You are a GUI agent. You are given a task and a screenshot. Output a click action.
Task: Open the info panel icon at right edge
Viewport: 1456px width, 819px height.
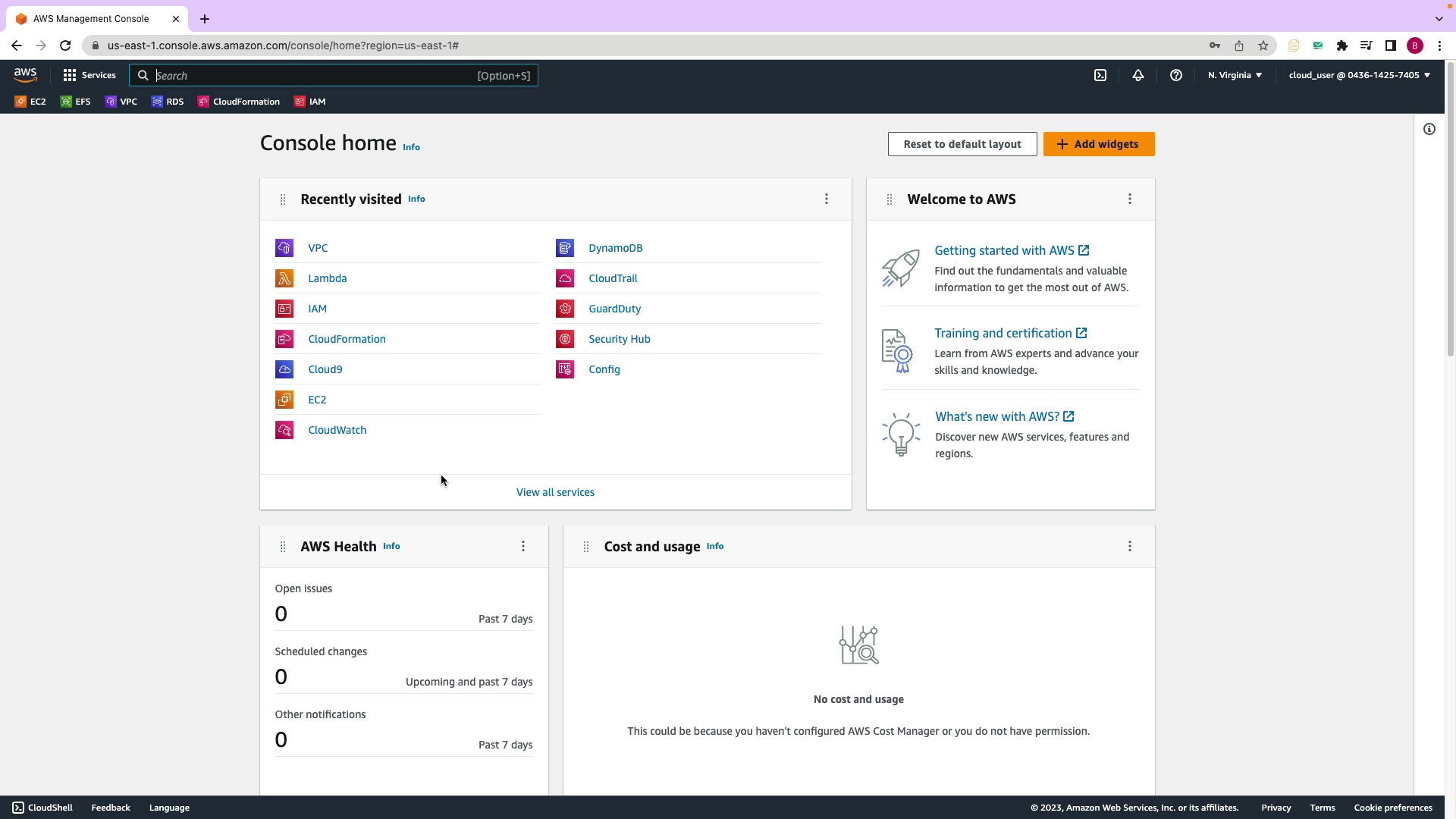coord(1429,129)
